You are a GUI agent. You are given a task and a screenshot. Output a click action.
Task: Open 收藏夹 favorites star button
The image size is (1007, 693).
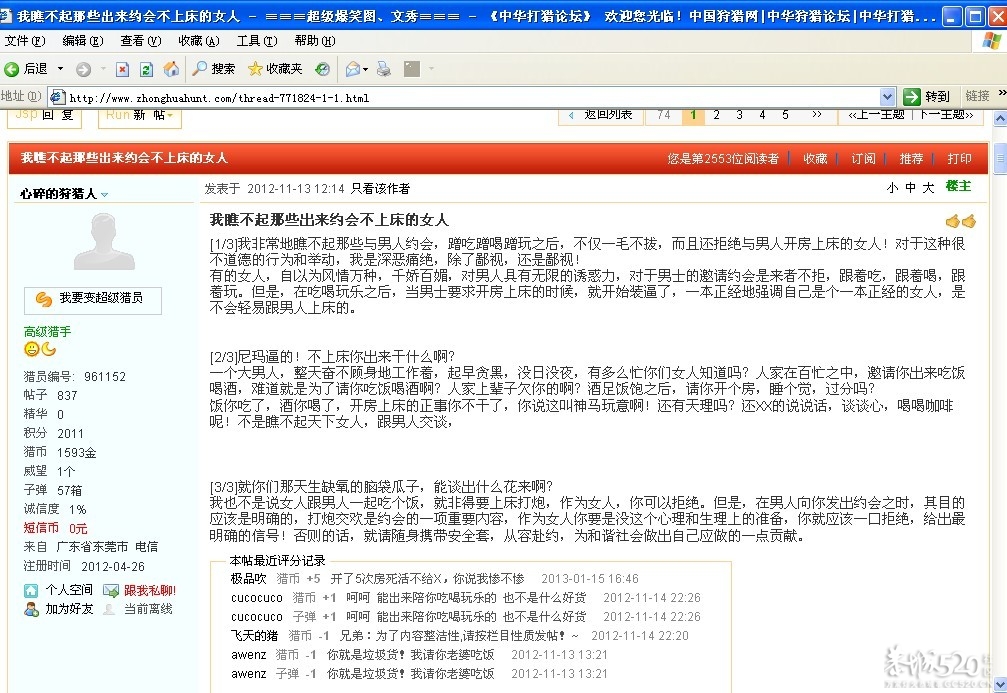275,69
